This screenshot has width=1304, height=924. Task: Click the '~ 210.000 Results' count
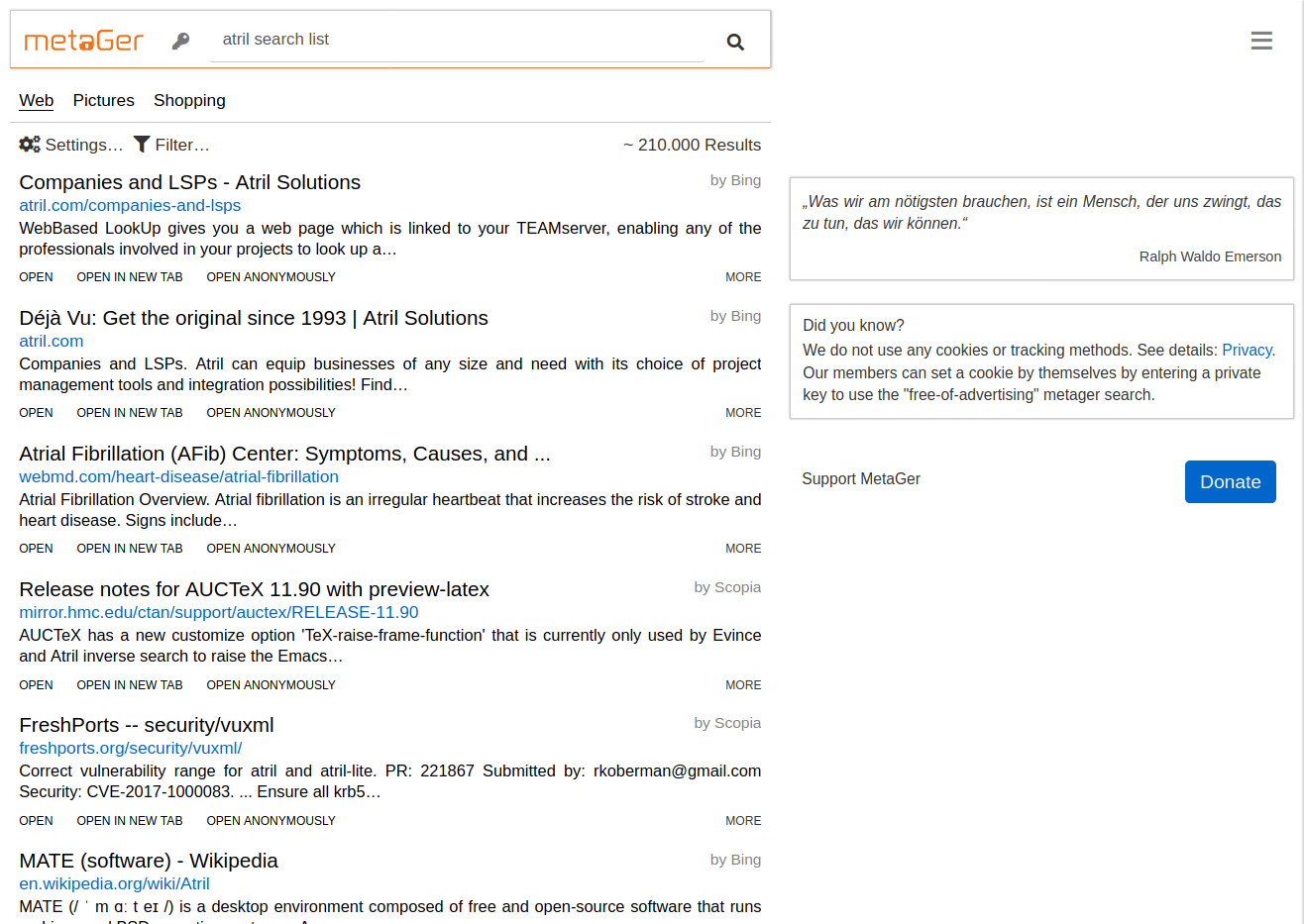click(x=693, y=145)
